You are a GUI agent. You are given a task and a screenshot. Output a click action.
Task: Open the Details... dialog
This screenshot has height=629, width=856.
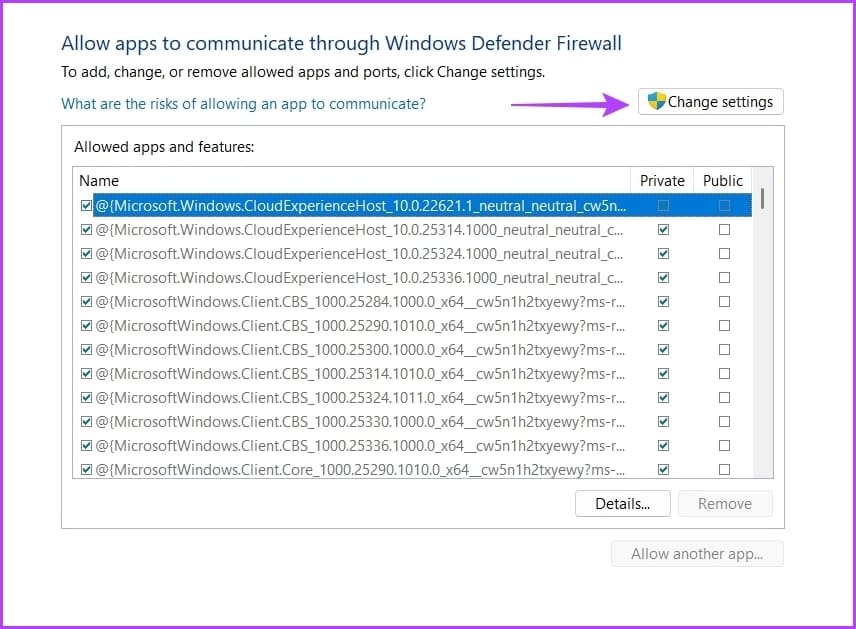coord(622,503)
